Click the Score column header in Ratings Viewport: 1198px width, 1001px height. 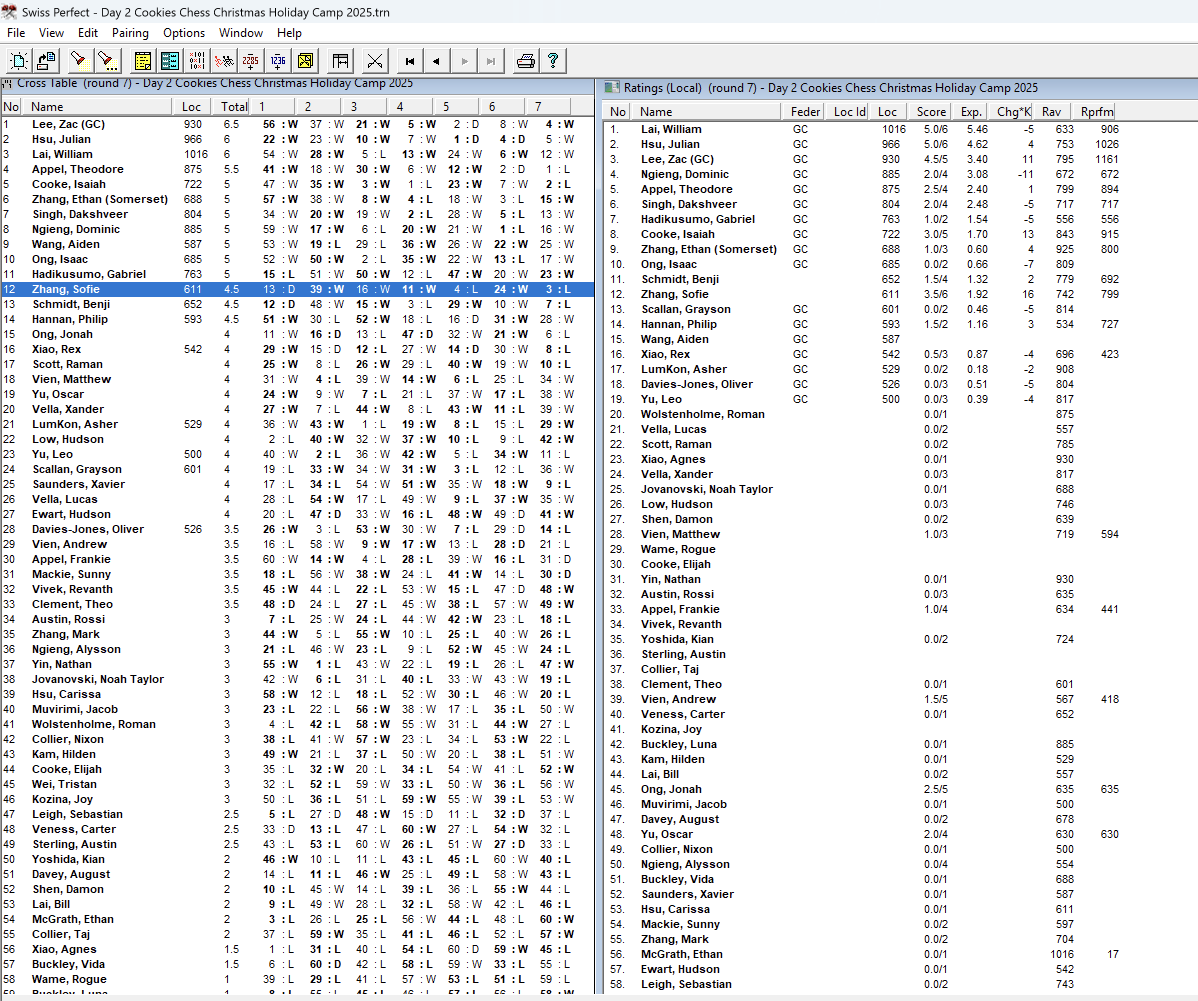(931, 112)
